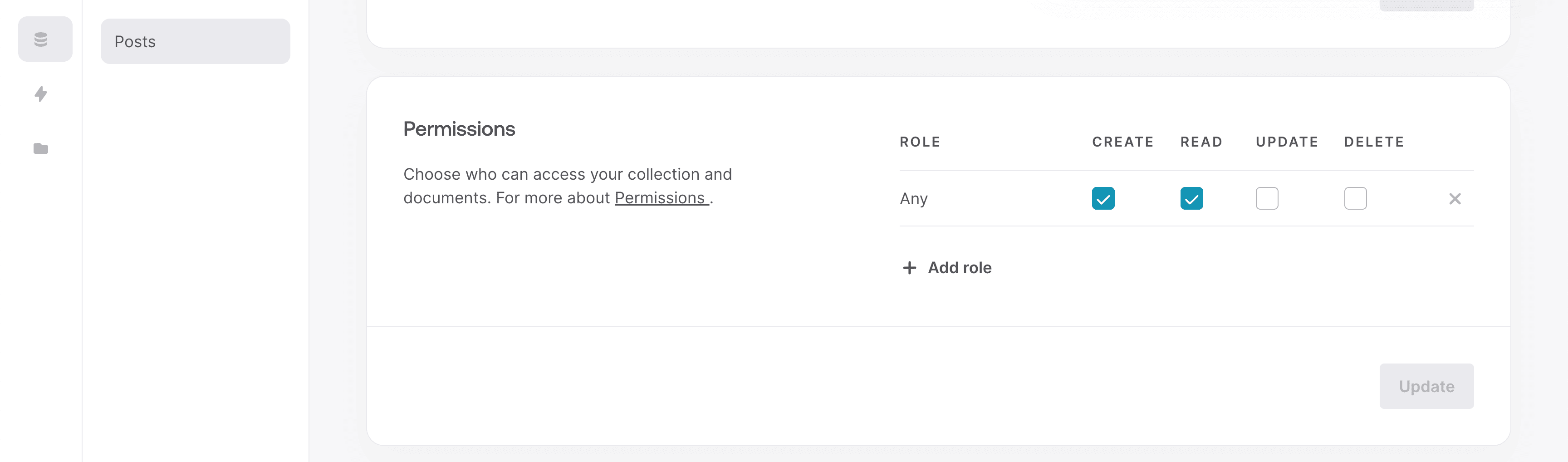Click the UPDATE column header
The height and width of the screenshot is (462, 1568).
tap(1287, 142)
